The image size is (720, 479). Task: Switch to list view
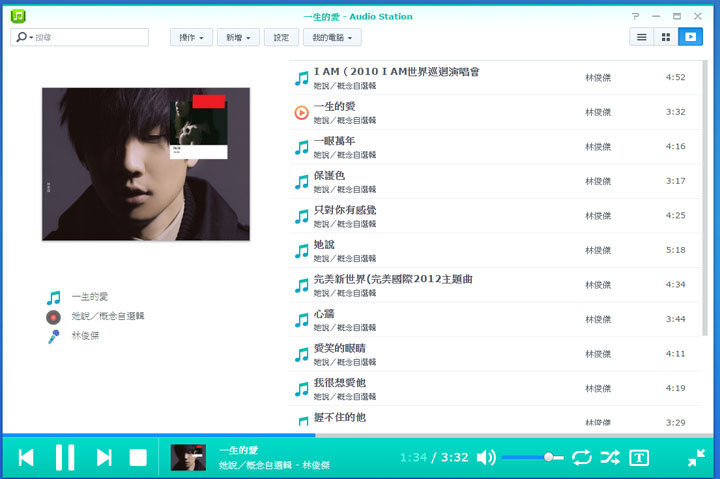[642, 37]
